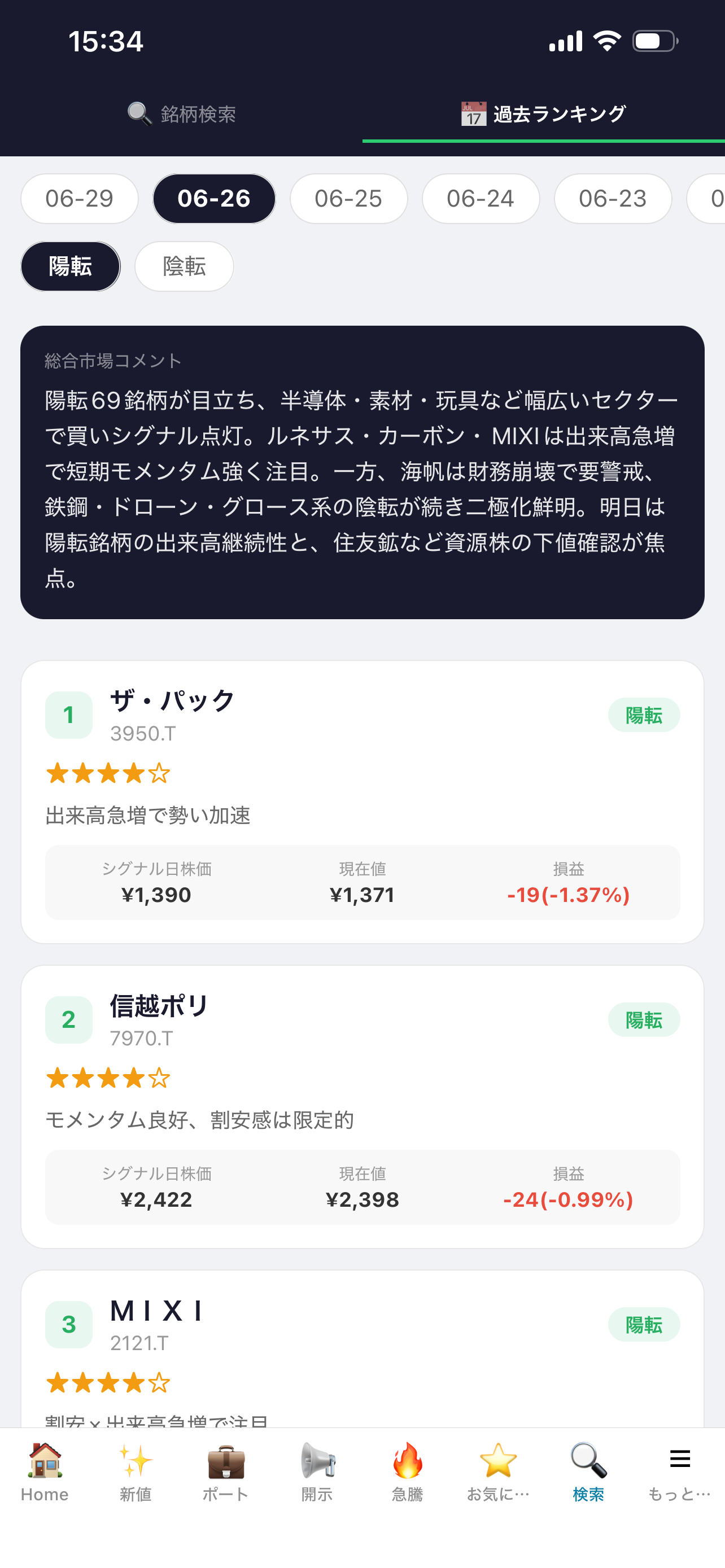Select the 06-25 date chip
The width and height of the screenshot is (725, 1568).
[x=349, y=199]
